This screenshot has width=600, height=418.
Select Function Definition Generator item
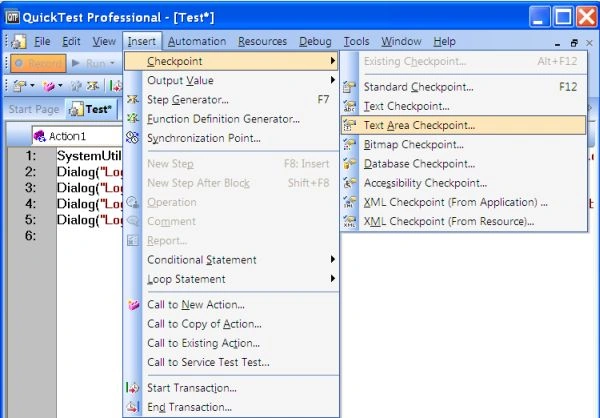pyautogui.click(x=231, y=119)
